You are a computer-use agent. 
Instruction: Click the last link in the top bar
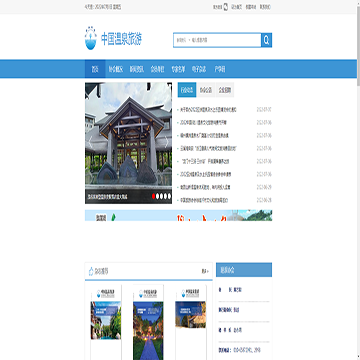pyautogui.click(x=265, y=7)
